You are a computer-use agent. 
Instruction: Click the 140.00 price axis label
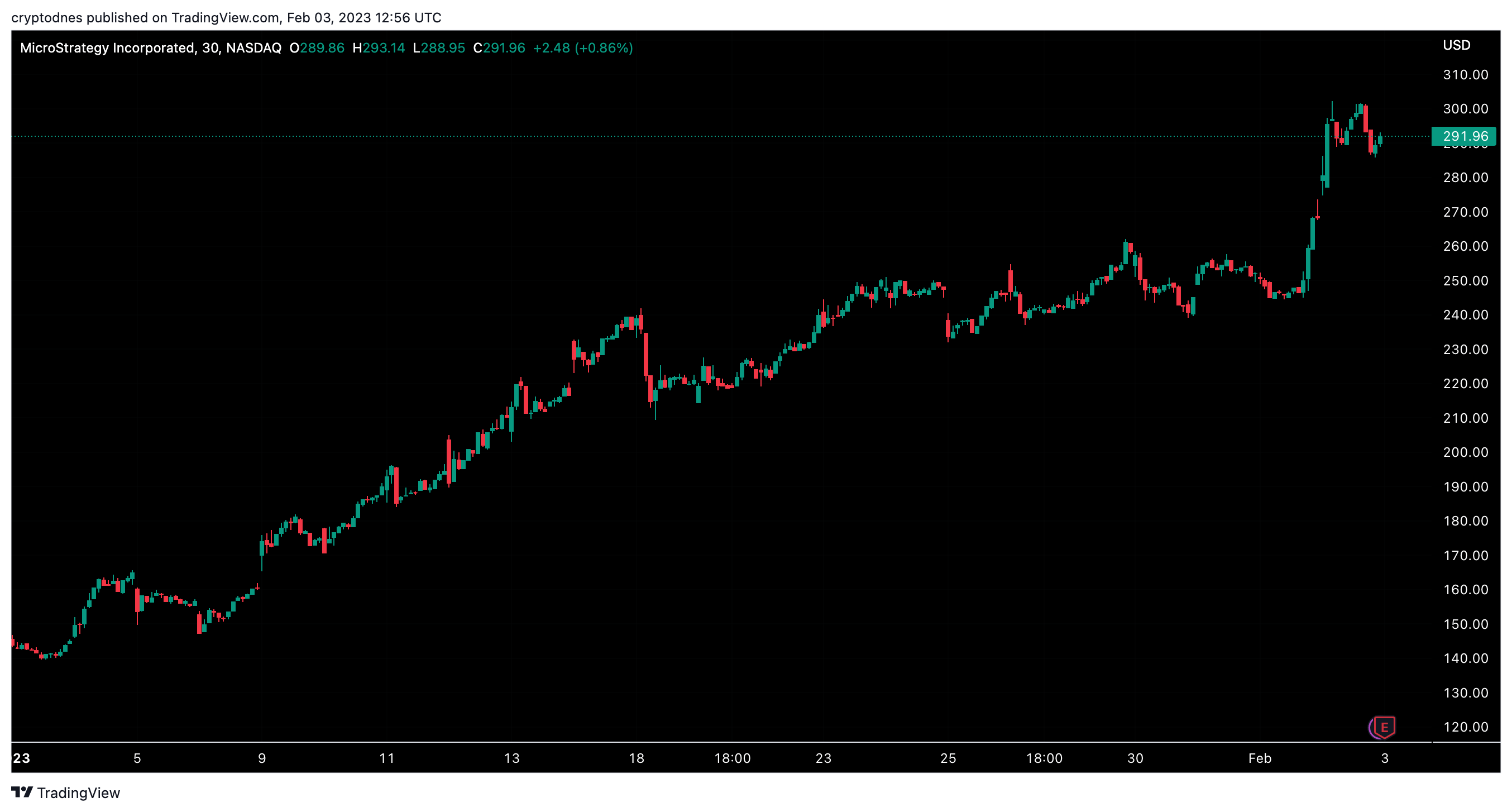click(1466, 658)
